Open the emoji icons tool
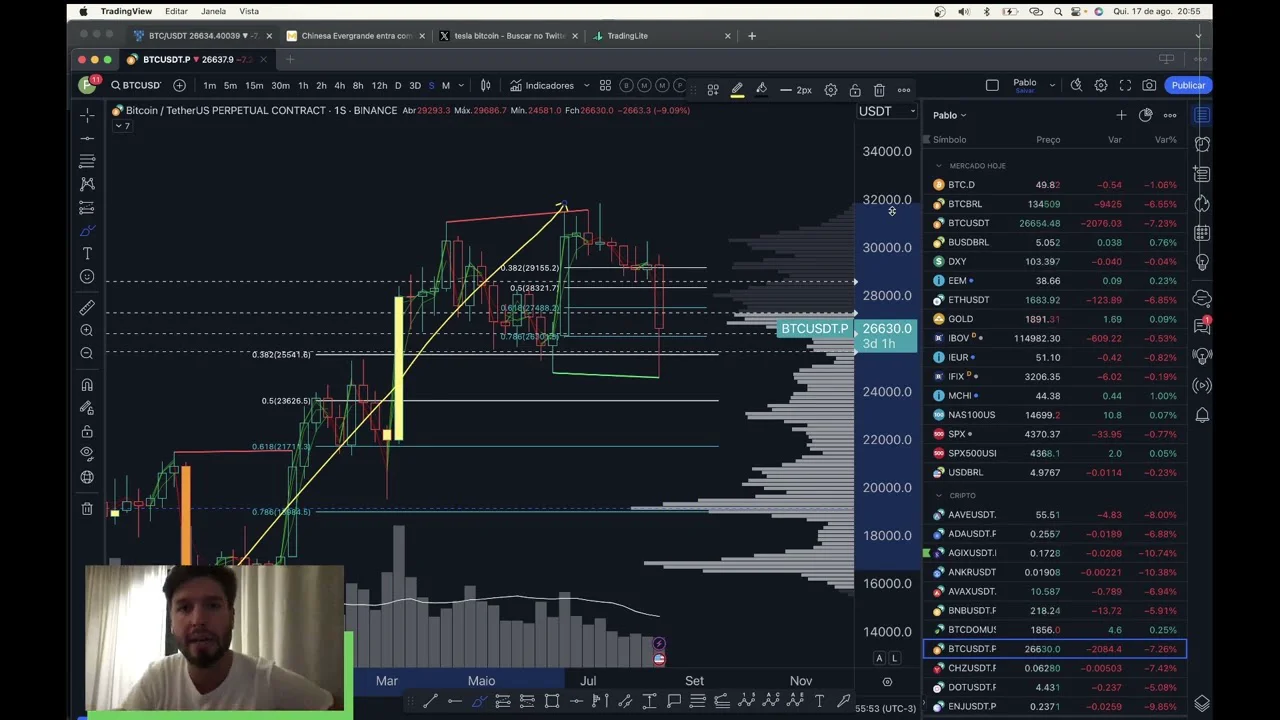Image resolution: width=1280 pixels, height=720 pixels. tap(87, 277)
